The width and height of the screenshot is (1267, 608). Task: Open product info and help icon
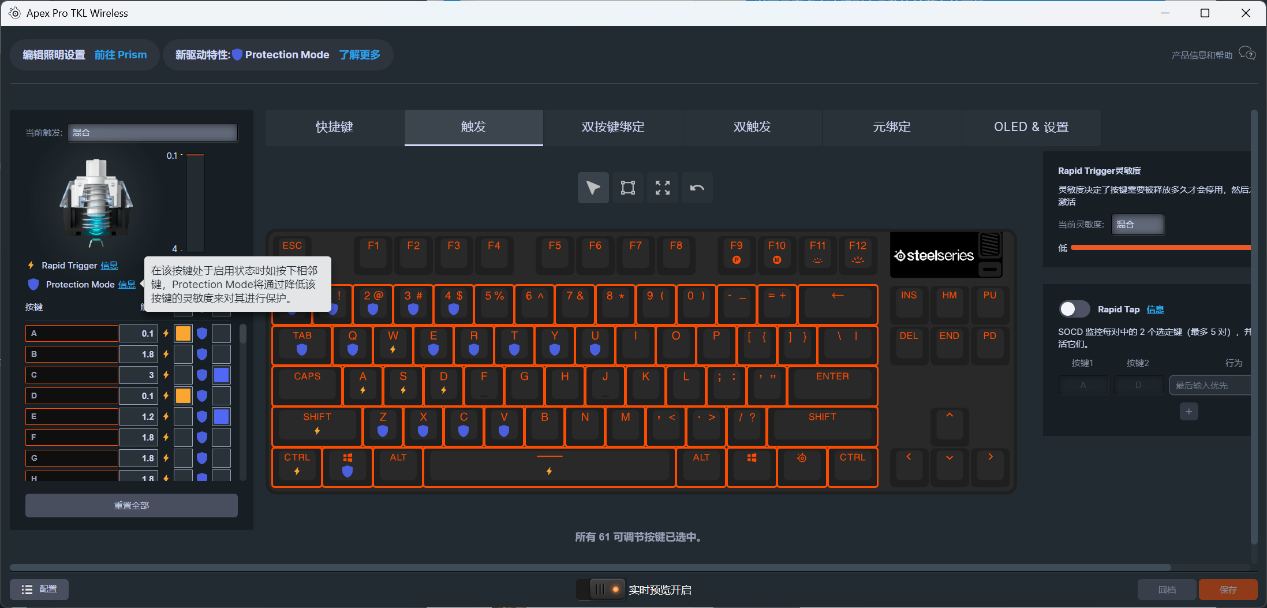(x=1246, y=54)
